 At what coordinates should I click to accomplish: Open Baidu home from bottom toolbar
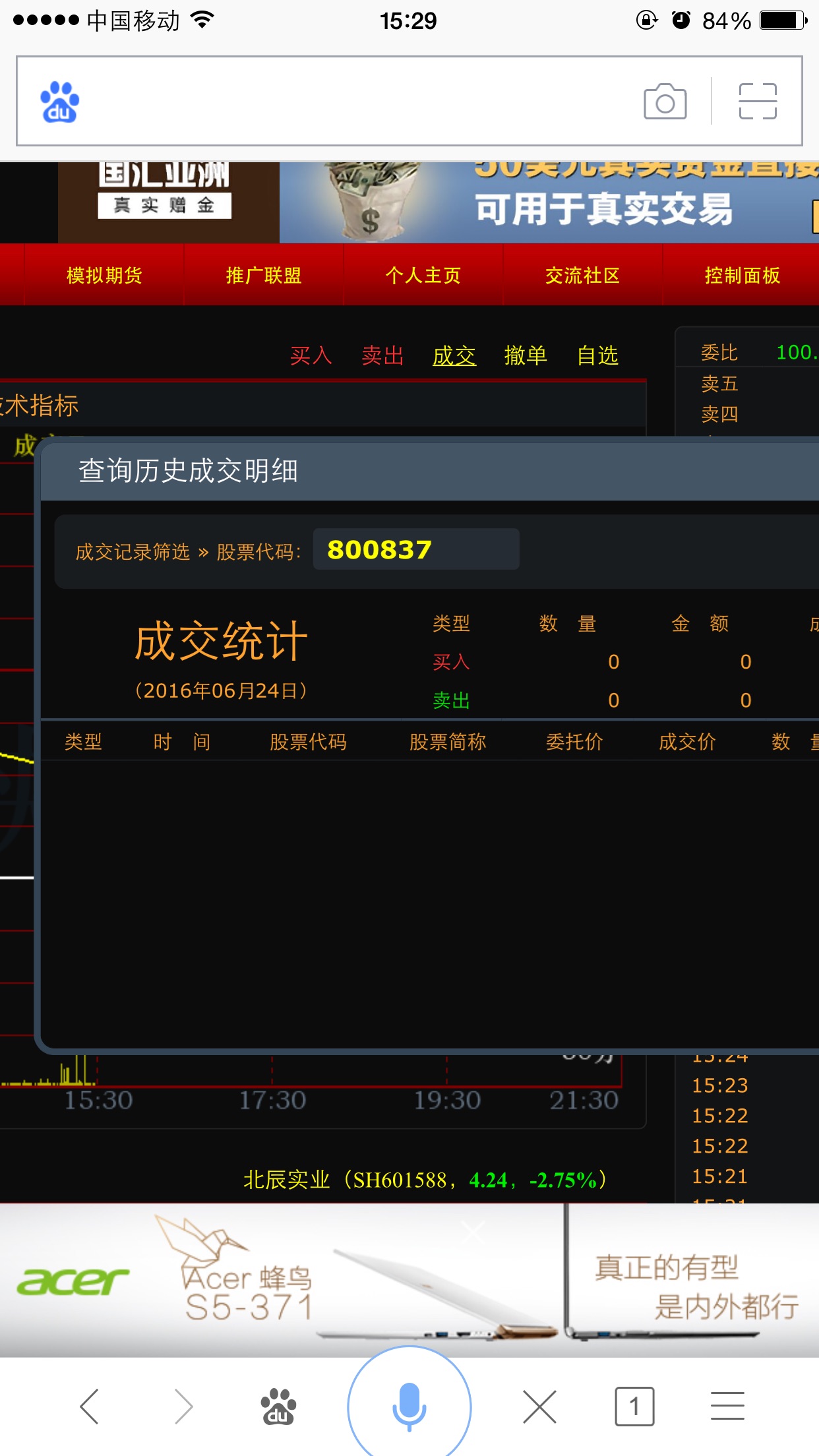pyautogui.click(x=278, y=1406)
